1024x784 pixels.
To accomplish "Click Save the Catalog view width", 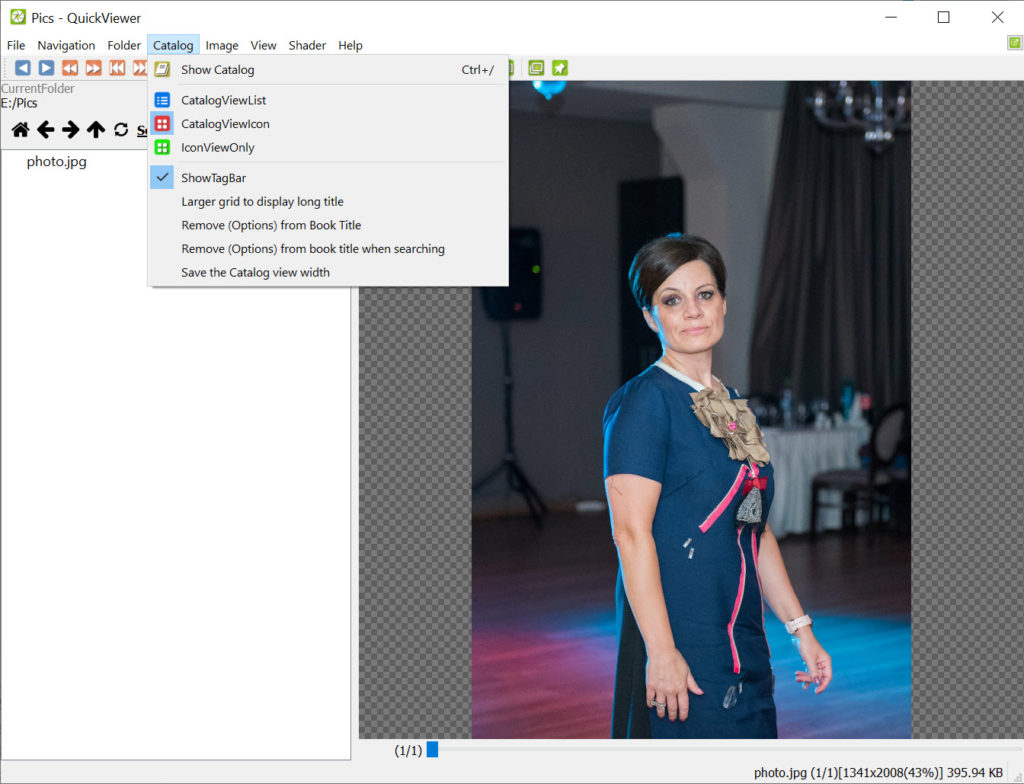I will 255,272.
